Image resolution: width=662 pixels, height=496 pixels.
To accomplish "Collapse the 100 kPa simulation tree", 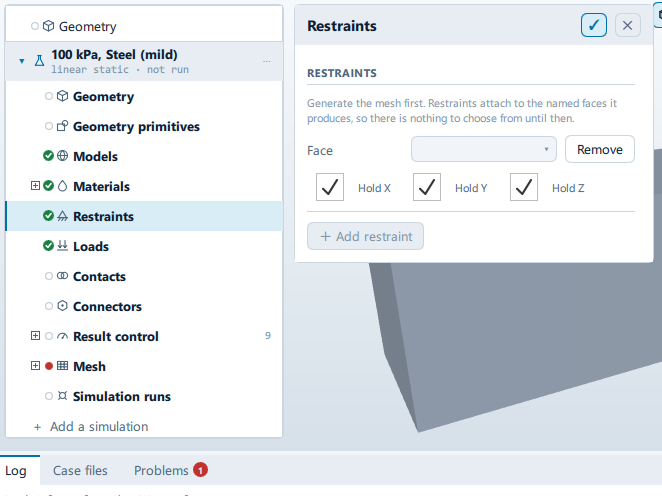I will point(22,61).
